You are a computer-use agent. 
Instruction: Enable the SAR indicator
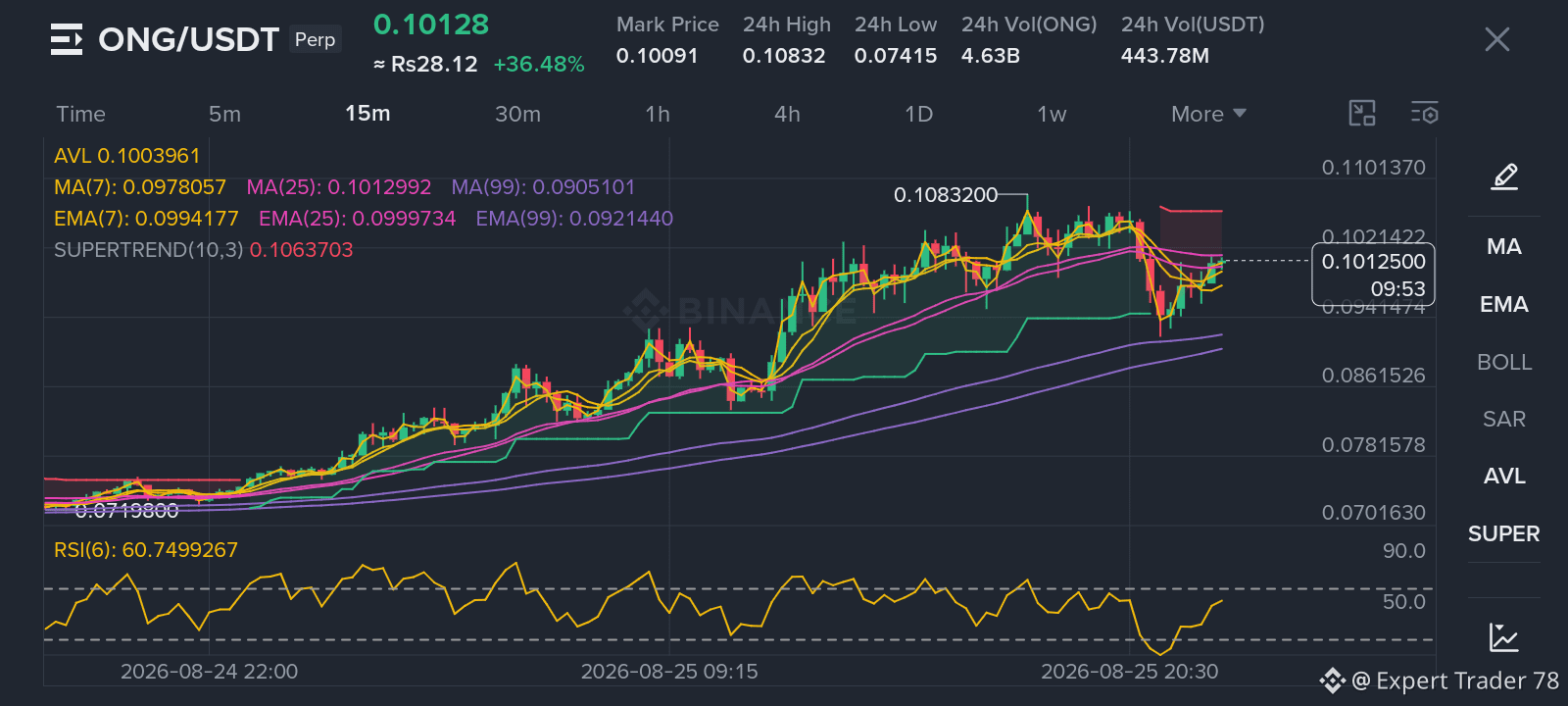point(1504,419)
